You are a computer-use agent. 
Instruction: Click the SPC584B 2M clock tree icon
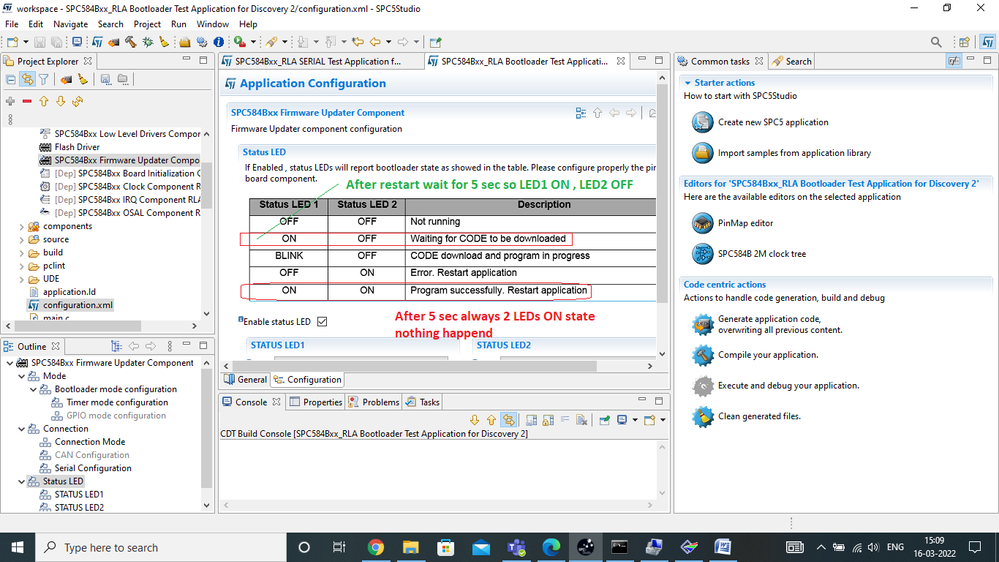tap(702, 254)
